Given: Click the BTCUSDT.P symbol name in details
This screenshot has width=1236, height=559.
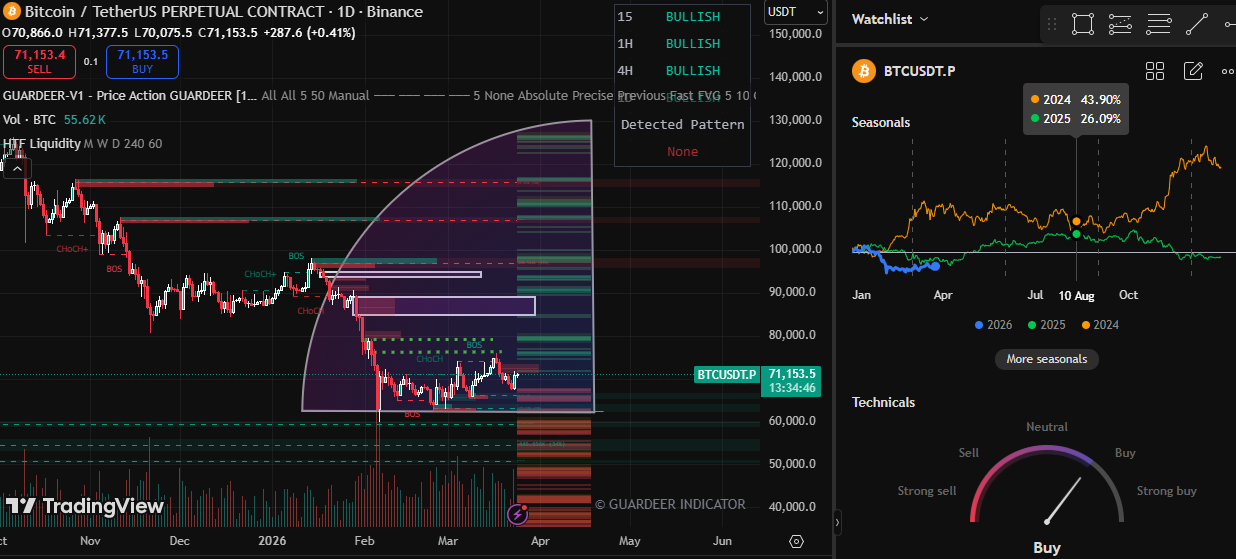Looking at the screenshot, I should tap(919, 71).
